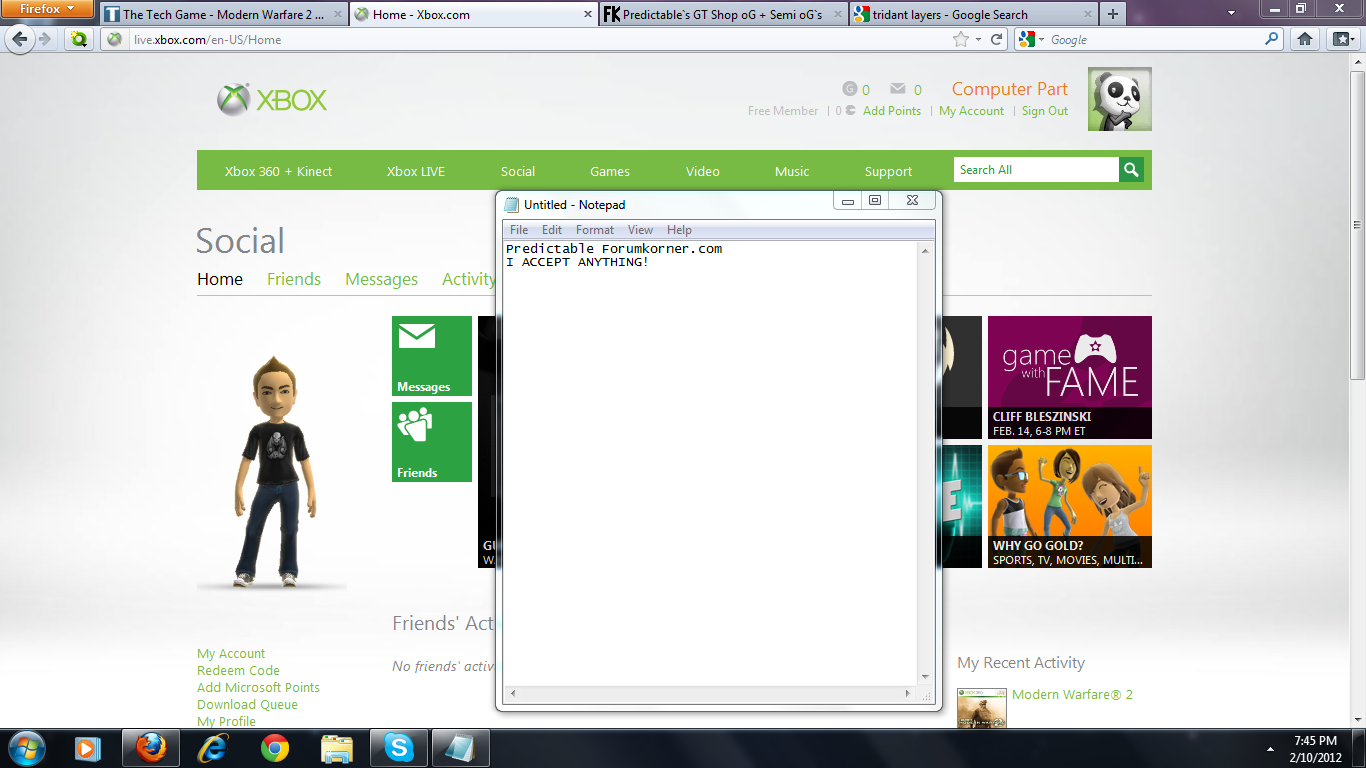Screen dimensions: 1366x768
Task: Click the Xbox site search magnifier button
Action: [1131, 170]
